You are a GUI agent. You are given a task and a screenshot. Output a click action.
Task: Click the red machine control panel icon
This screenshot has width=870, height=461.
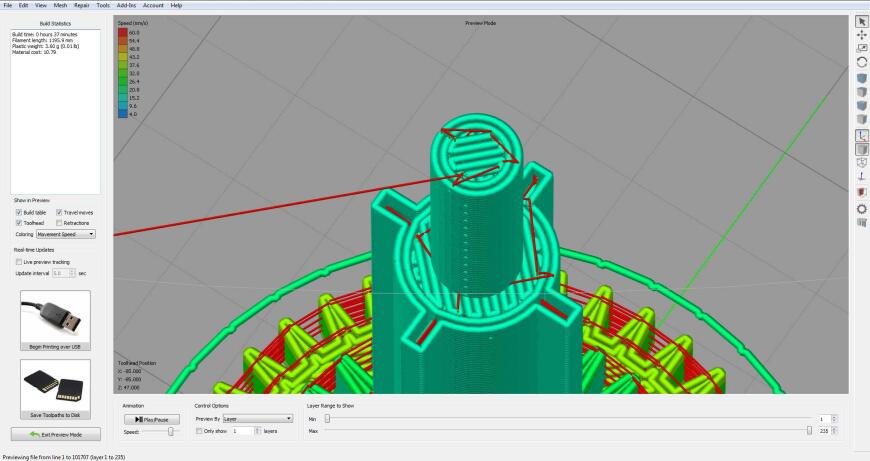tap(861, 192)
